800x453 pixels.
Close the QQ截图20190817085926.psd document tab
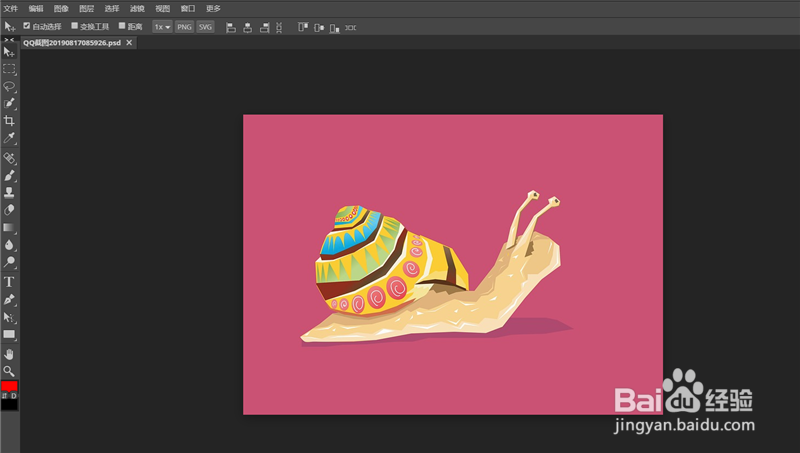129,43
